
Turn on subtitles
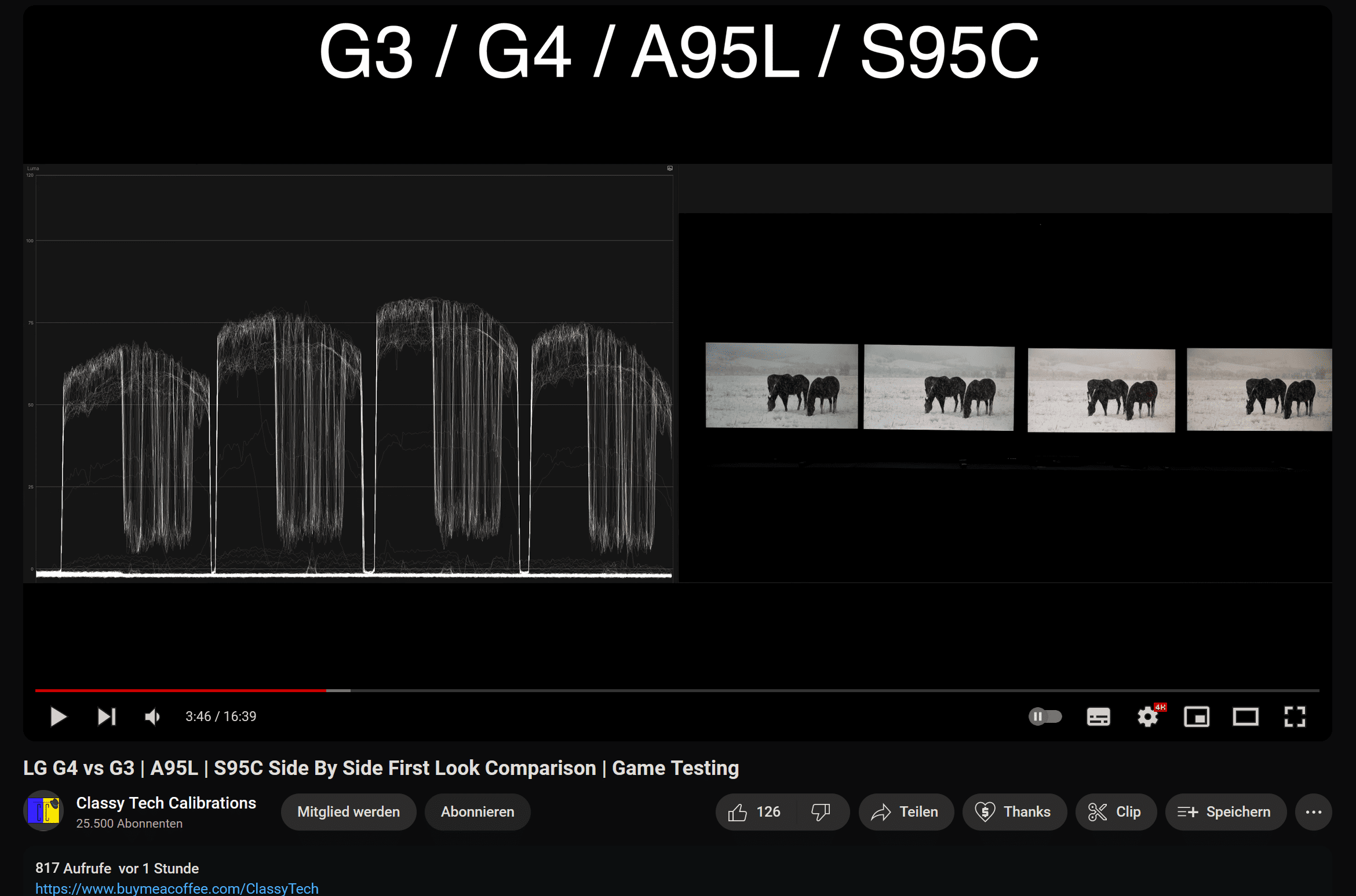1098,717
